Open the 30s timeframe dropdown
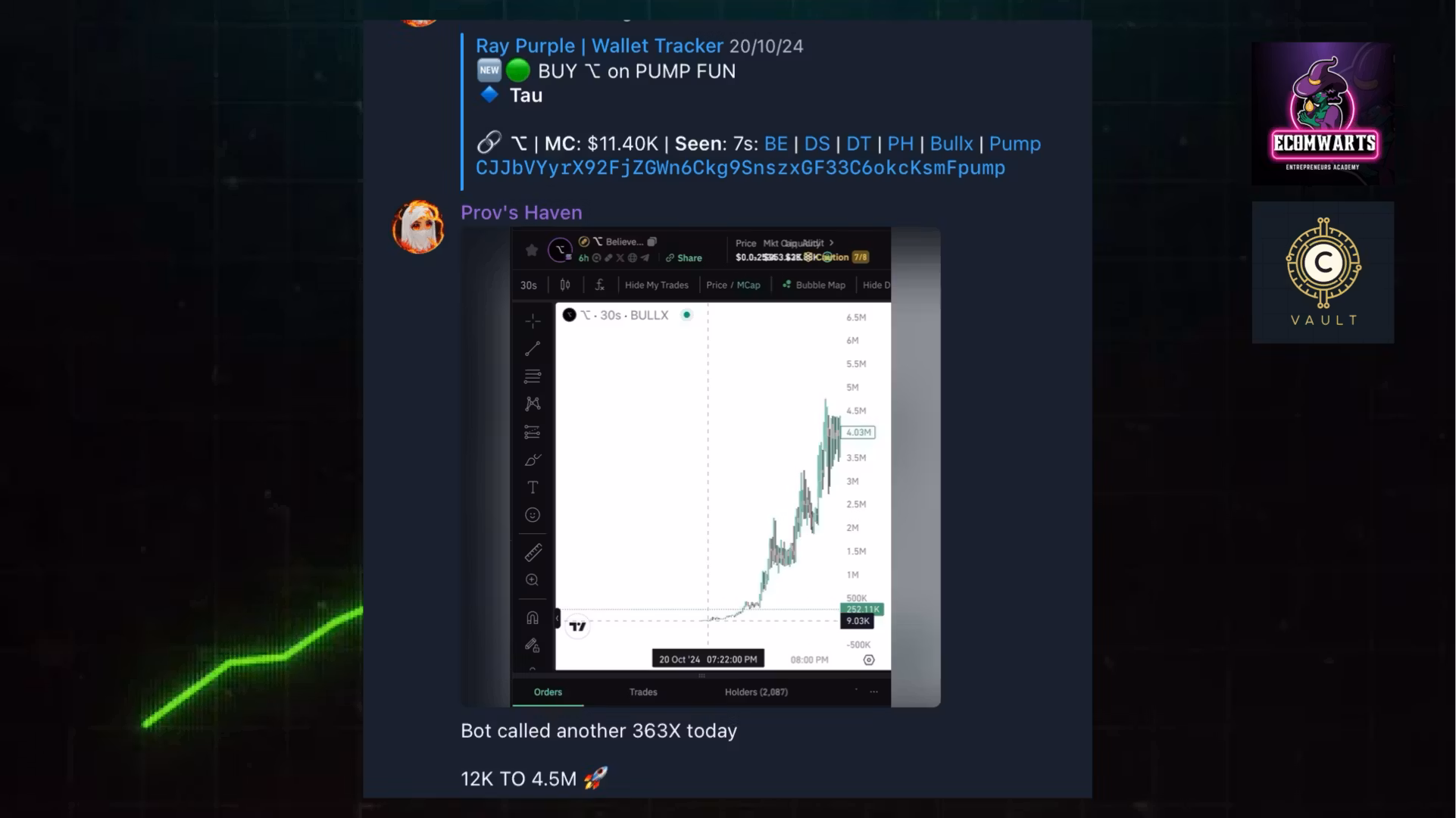The height and width of the screenshot is (818, 1456). pos(529,286)
